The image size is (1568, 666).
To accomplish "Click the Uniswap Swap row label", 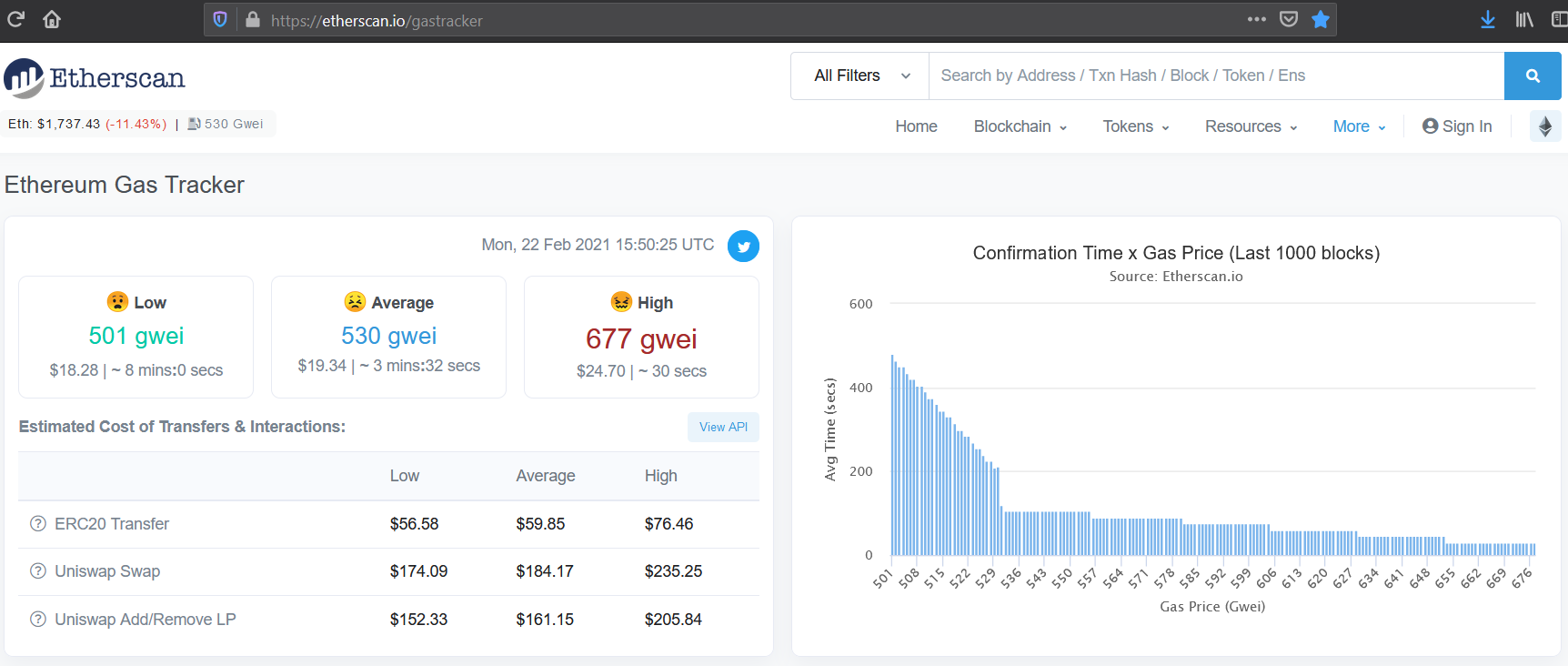I will pyautogui.click(x=107, y=571).
